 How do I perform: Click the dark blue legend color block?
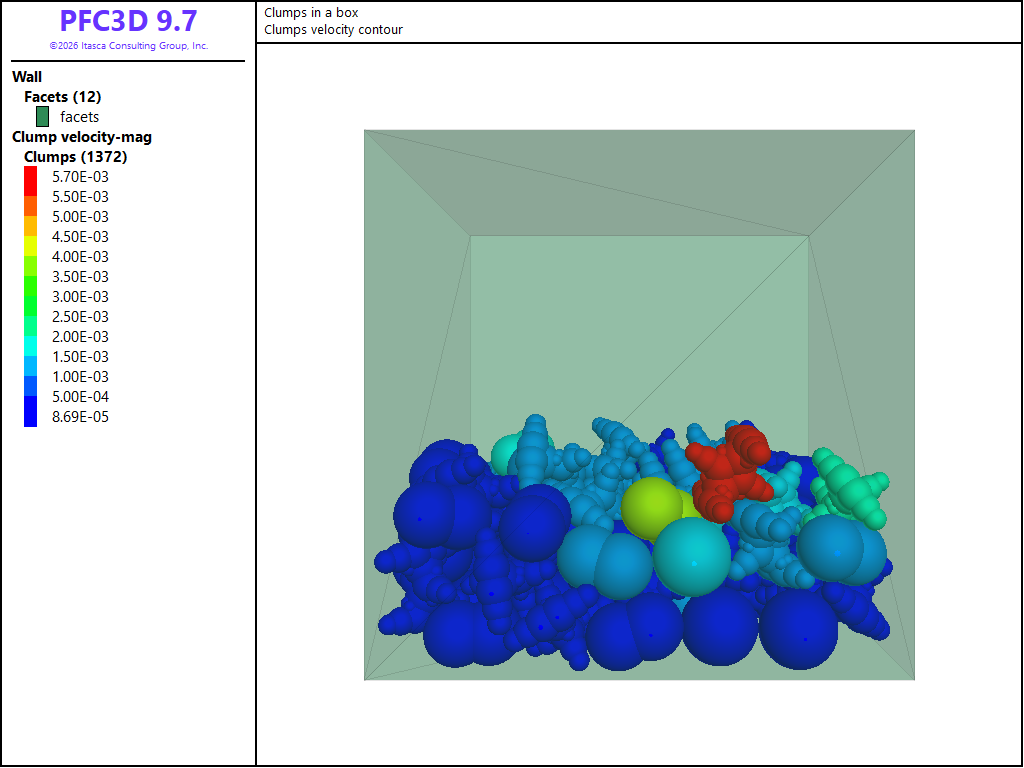(x=31, y=412)
